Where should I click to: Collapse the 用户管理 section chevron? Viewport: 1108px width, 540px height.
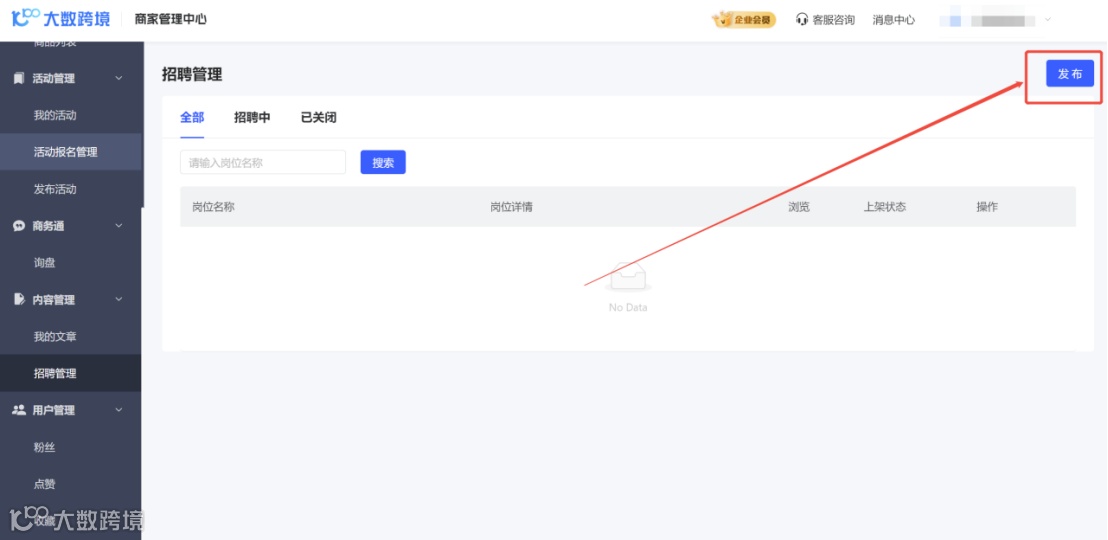point(119,409)
